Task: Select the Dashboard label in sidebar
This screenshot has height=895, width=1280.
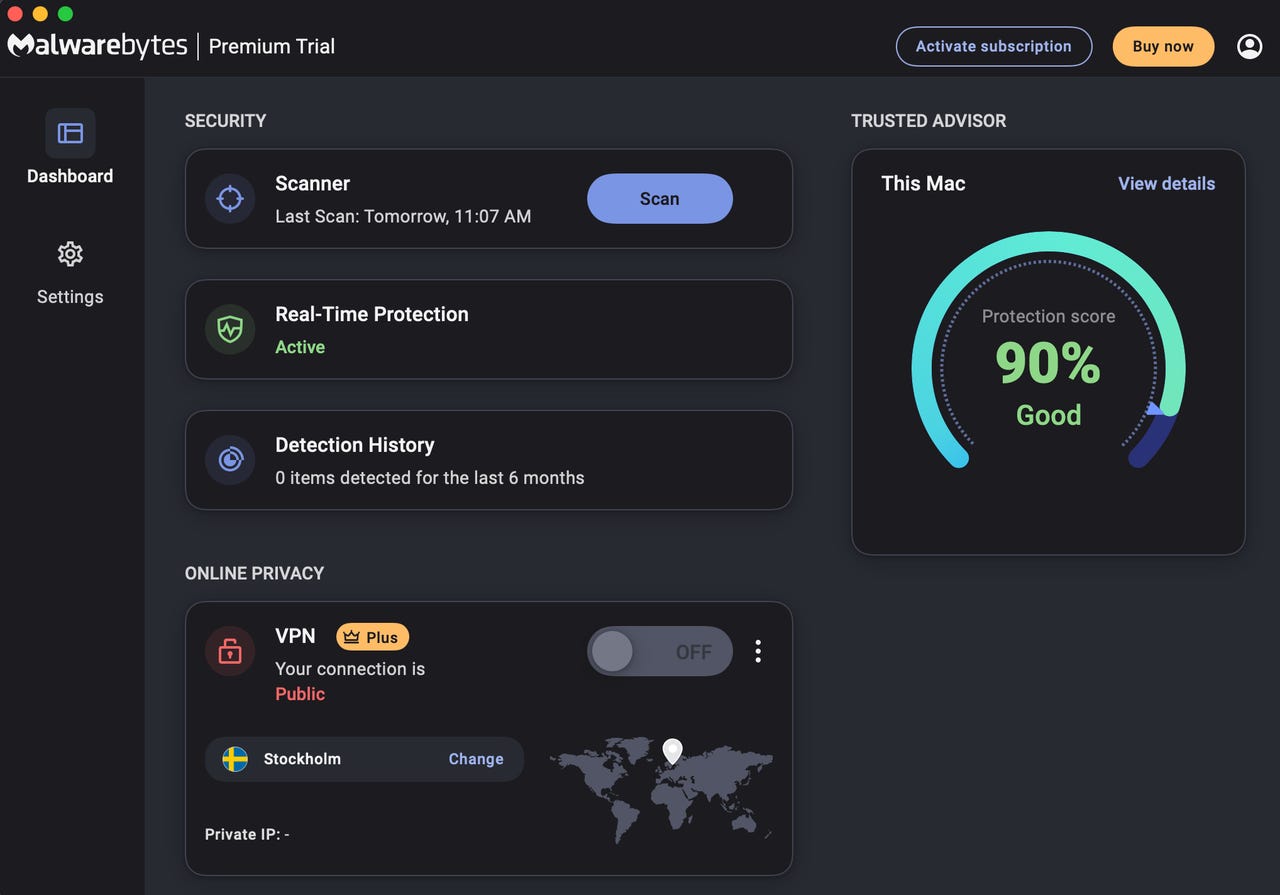Action: tap(70, 176)
